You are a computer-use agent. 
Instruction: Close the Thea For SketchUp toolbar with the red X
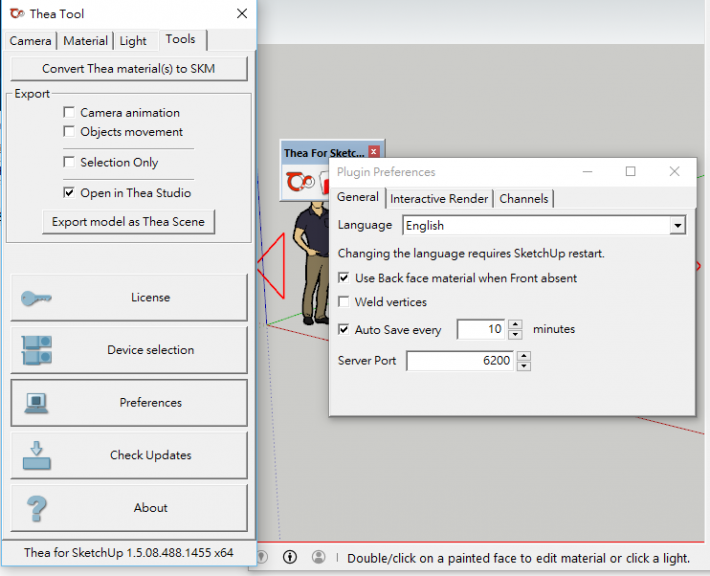374,151
